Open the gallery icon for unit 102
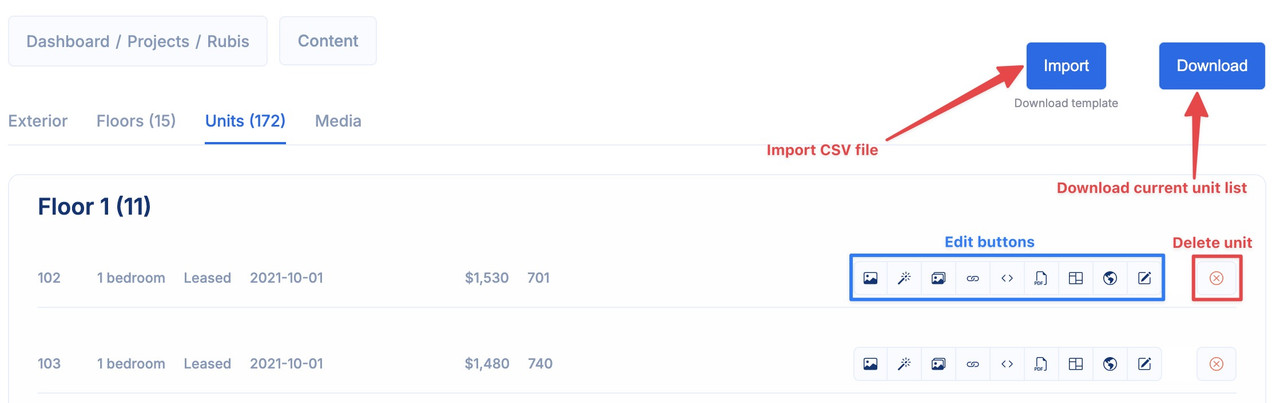The image size is (1280, 403). tap(938, 278)
